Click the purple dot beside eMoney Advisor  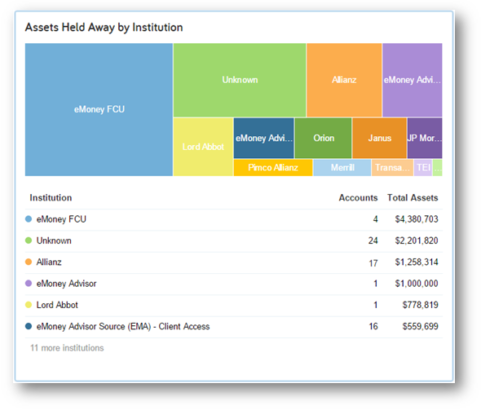[29, 283]
